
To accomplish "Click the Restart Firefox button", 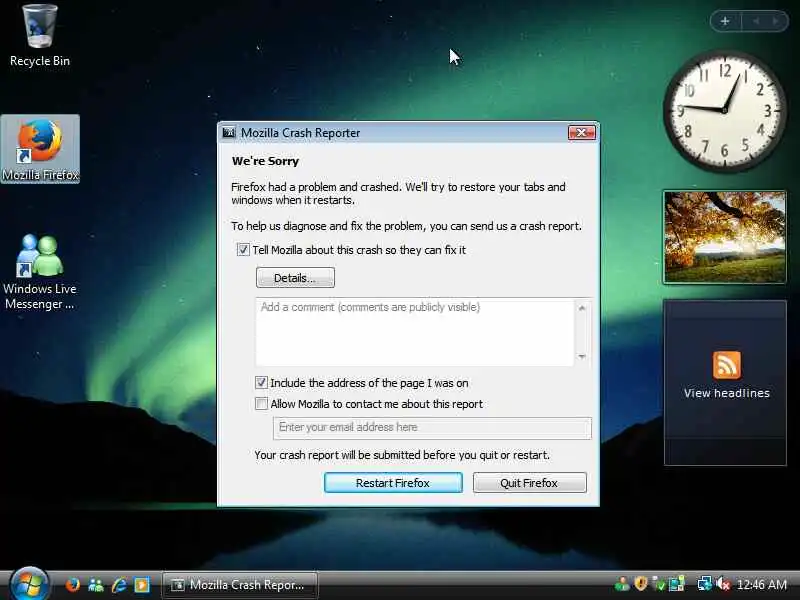I will [393, 483].
